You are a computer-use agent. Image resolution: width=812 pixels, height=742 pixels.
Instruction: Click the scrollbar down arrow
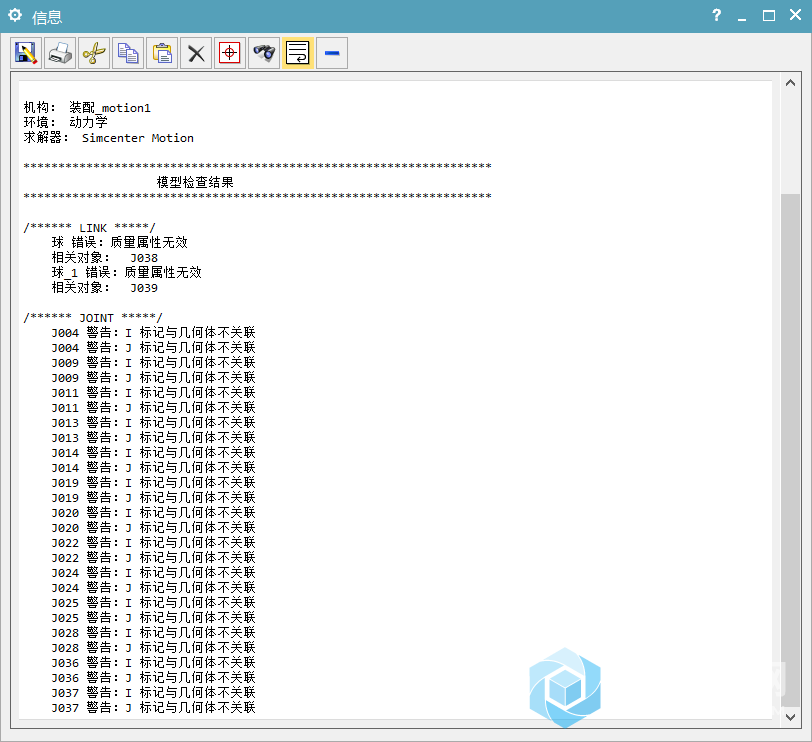[790, 717]
